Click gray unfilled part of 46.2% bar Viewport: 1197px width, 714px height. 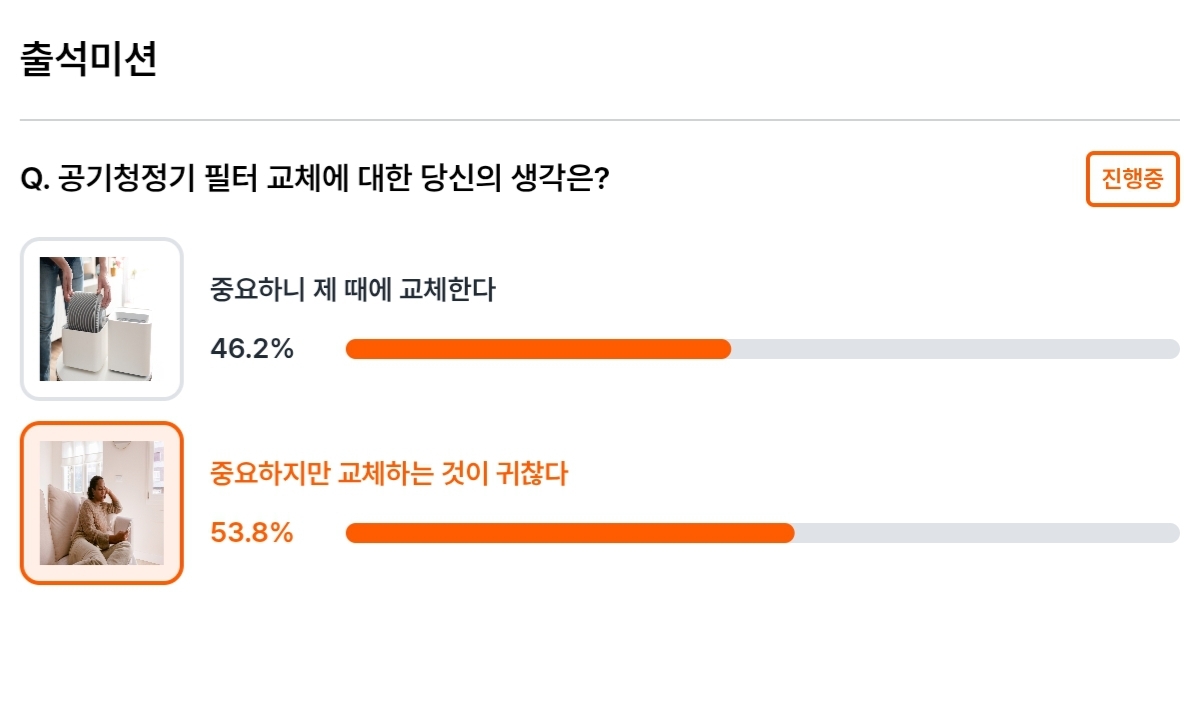[955, 349]
